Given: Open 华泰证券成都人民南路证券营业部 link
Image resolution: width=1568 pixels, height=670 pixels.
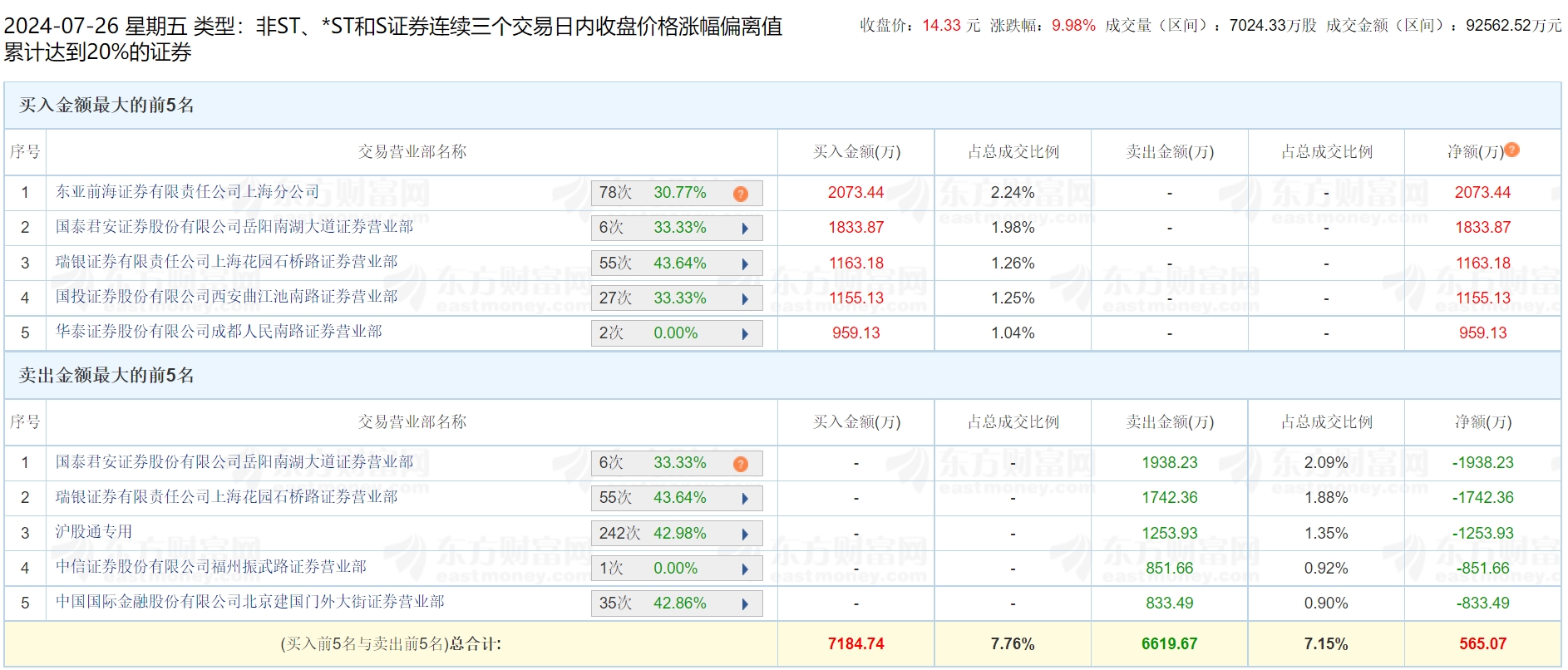Looking at the screenshot, I should click(219, 332).
